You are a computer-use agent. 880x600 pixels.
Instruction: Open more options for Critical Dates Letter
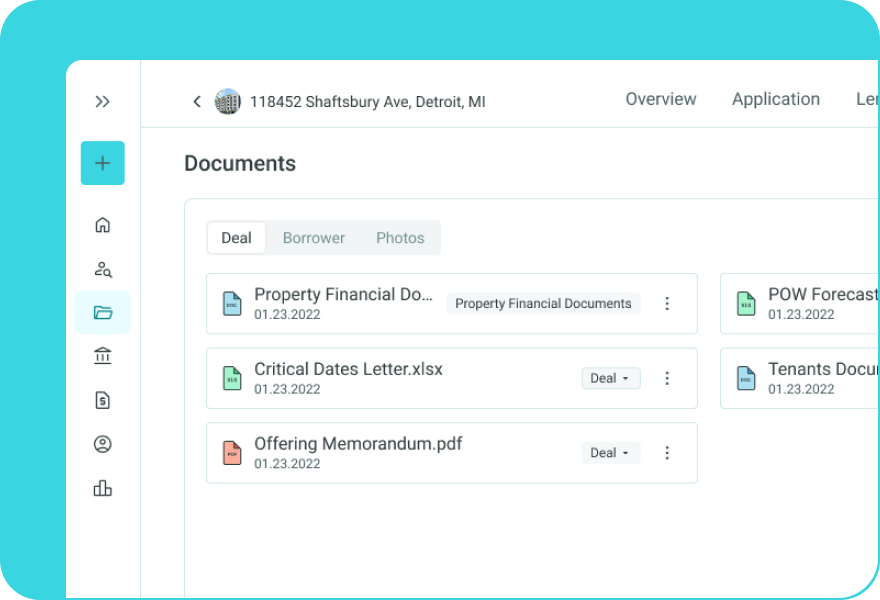tap(667, 378)
